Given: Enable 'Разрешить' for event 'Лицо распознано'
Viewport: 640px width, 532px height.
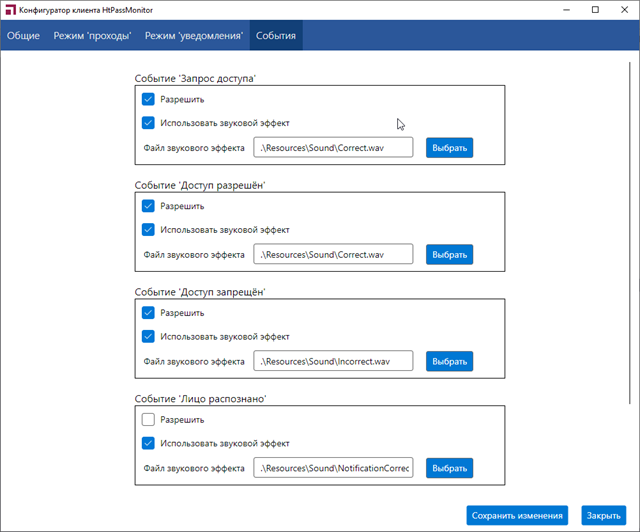Looking at the screenshot, I should [148, 420].
